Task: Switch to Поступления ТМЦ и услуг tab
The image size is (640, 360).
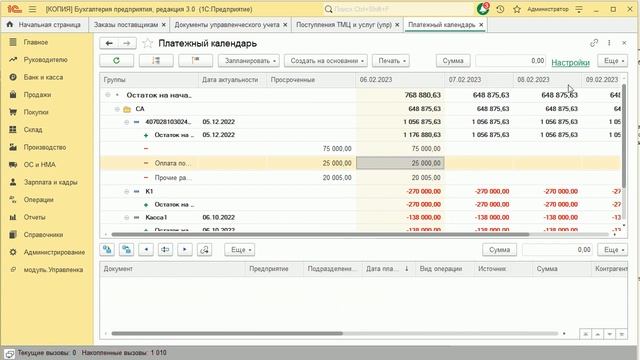Action: pos(344,25)
